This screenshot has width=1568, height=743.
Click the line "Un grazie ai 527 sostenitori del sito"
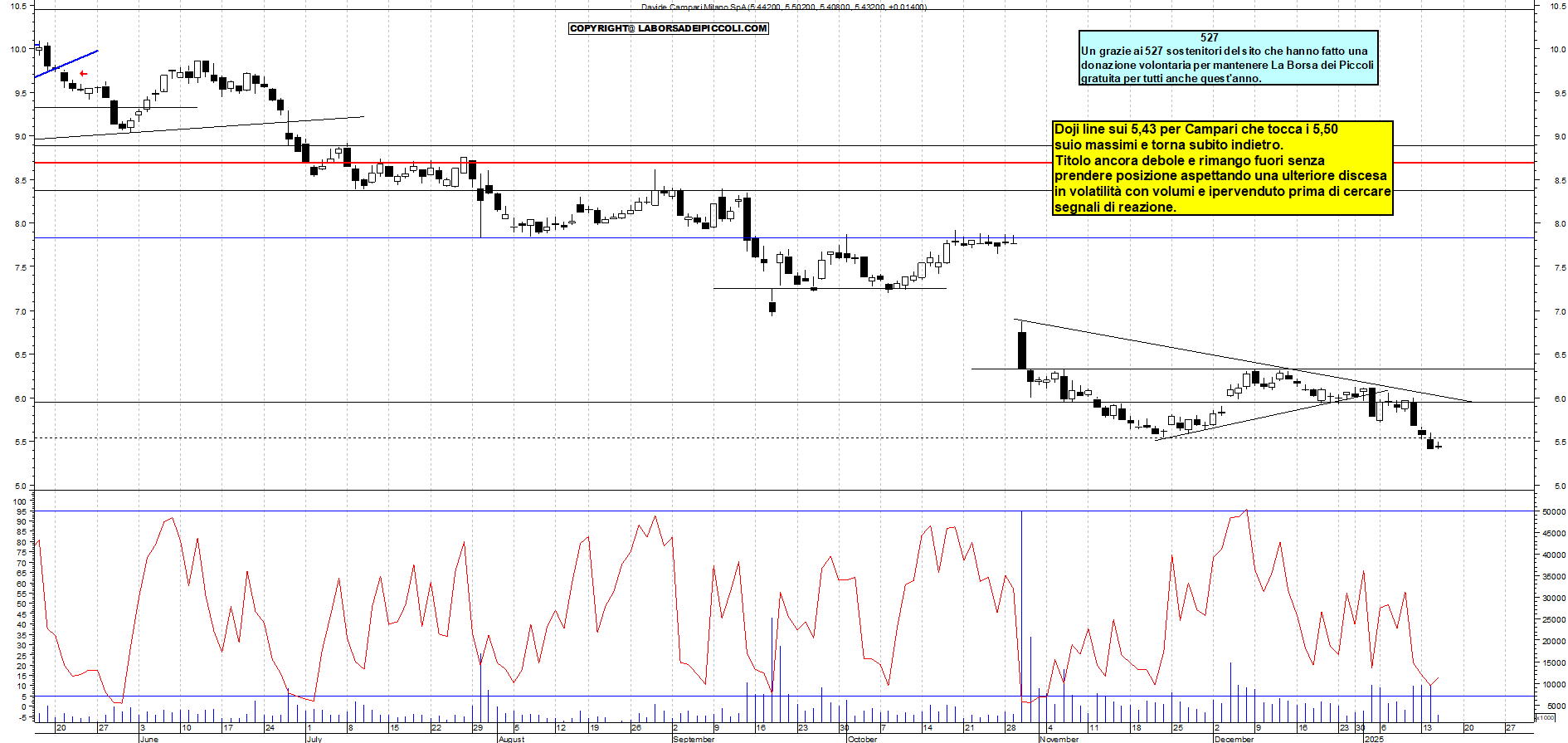(1171, 51)
